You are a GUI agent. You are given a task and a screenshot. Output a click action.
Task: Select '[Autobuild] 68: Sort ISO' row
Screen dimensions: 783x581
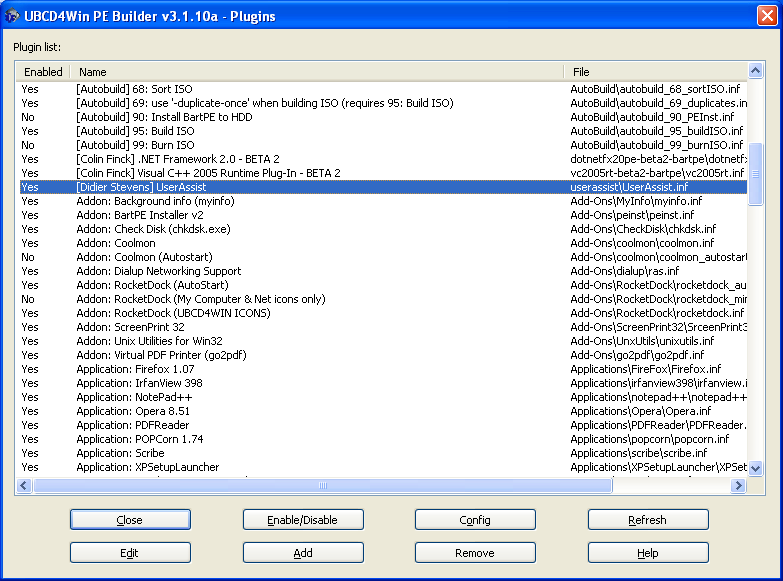(383, 89)
